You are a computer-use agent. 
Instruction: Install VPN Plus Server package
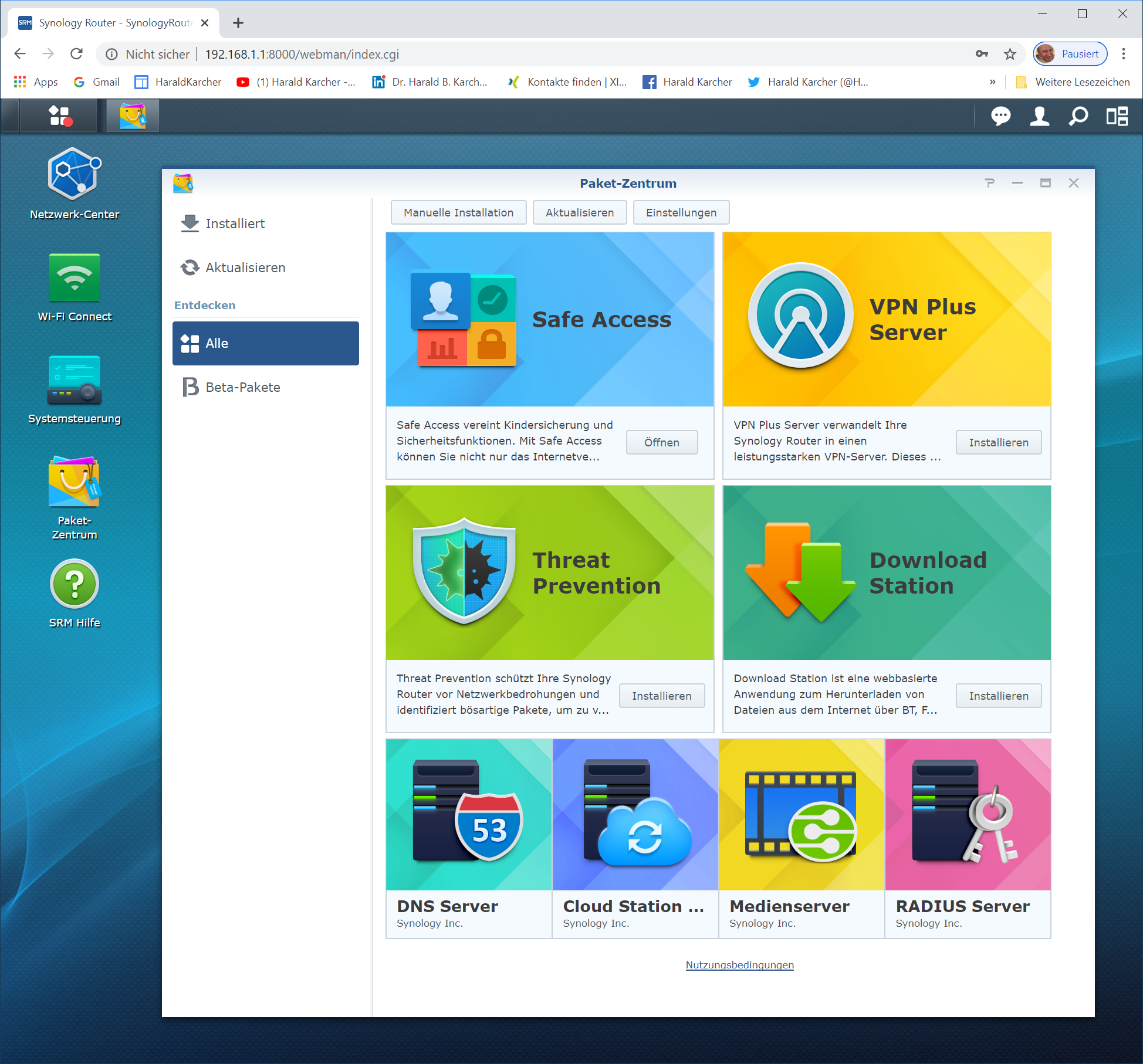pos(998,442)
